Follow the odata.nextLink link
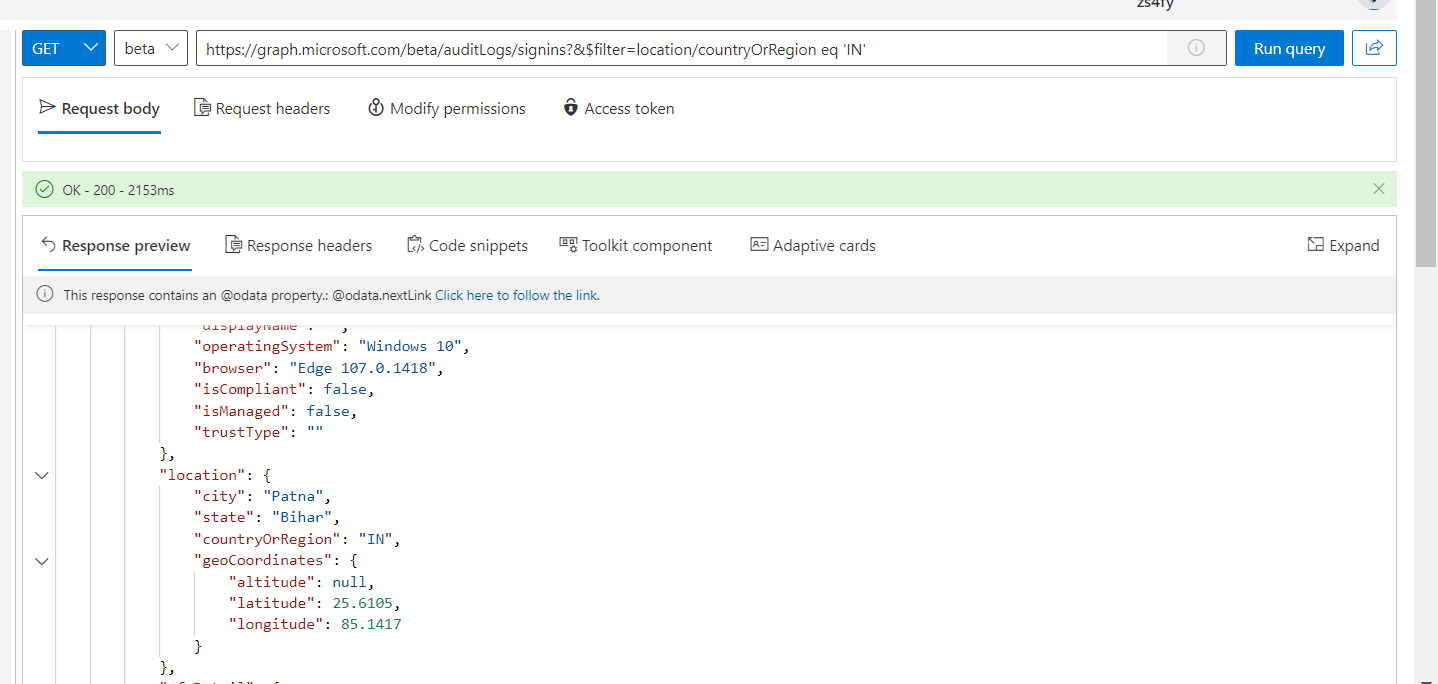Screen dimensions: 1438x684 [517, 295]
